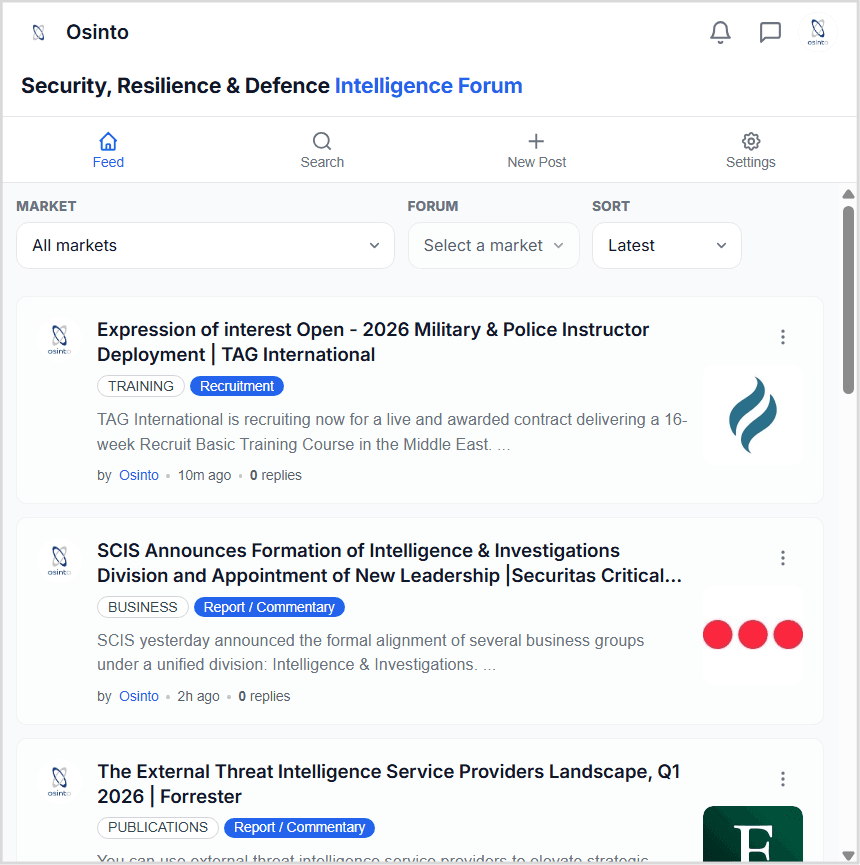Open the SCIS Announces Formation post title
This screenshot has width=860, height=865.
pos(389,563)
